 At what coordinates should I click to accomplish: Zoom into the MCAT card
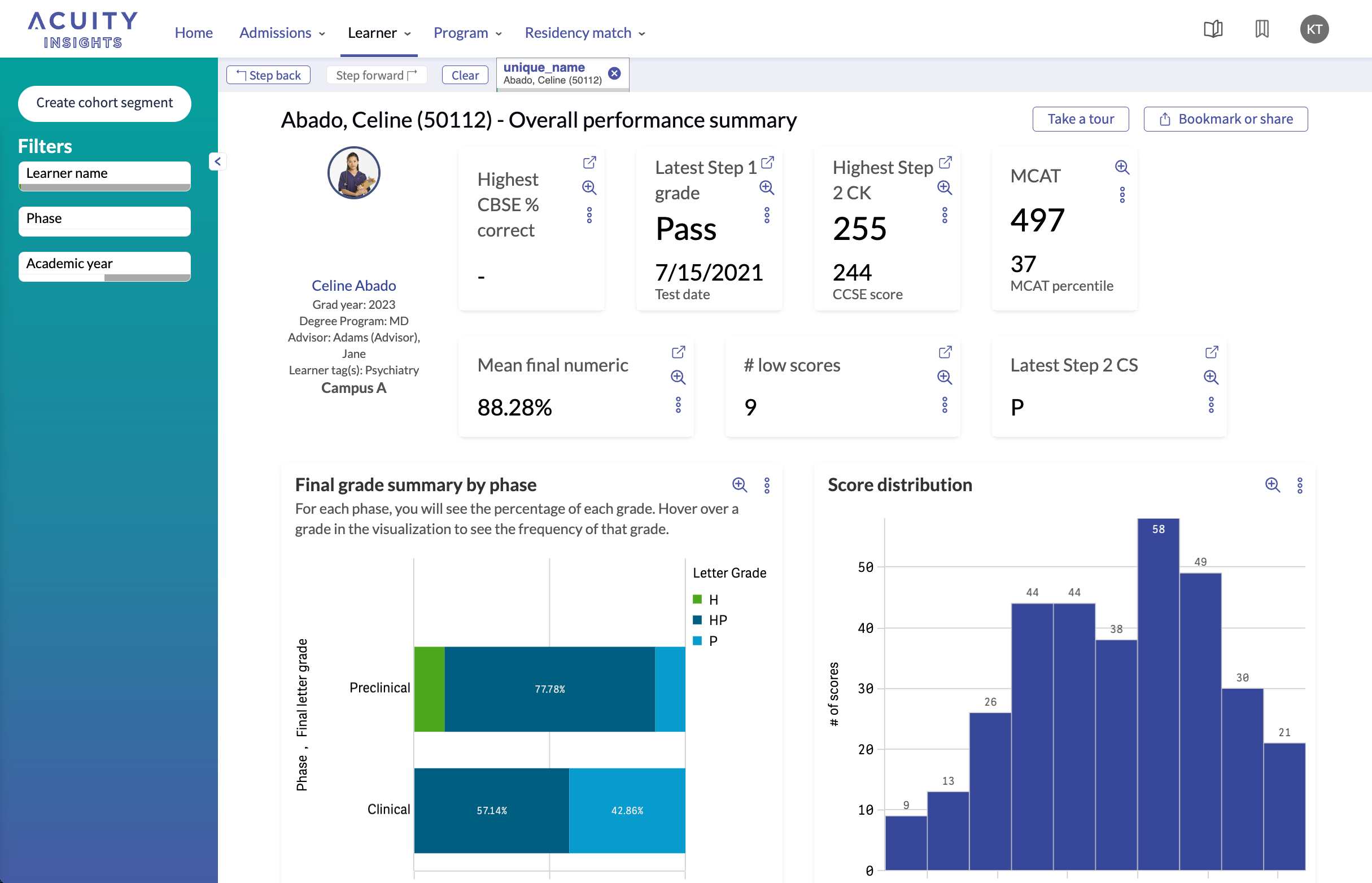tap(1121, 167)
